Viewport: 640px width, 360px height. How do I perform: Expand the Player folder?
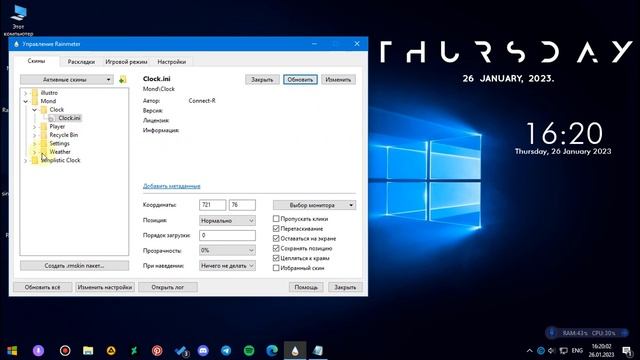[35, 127]
